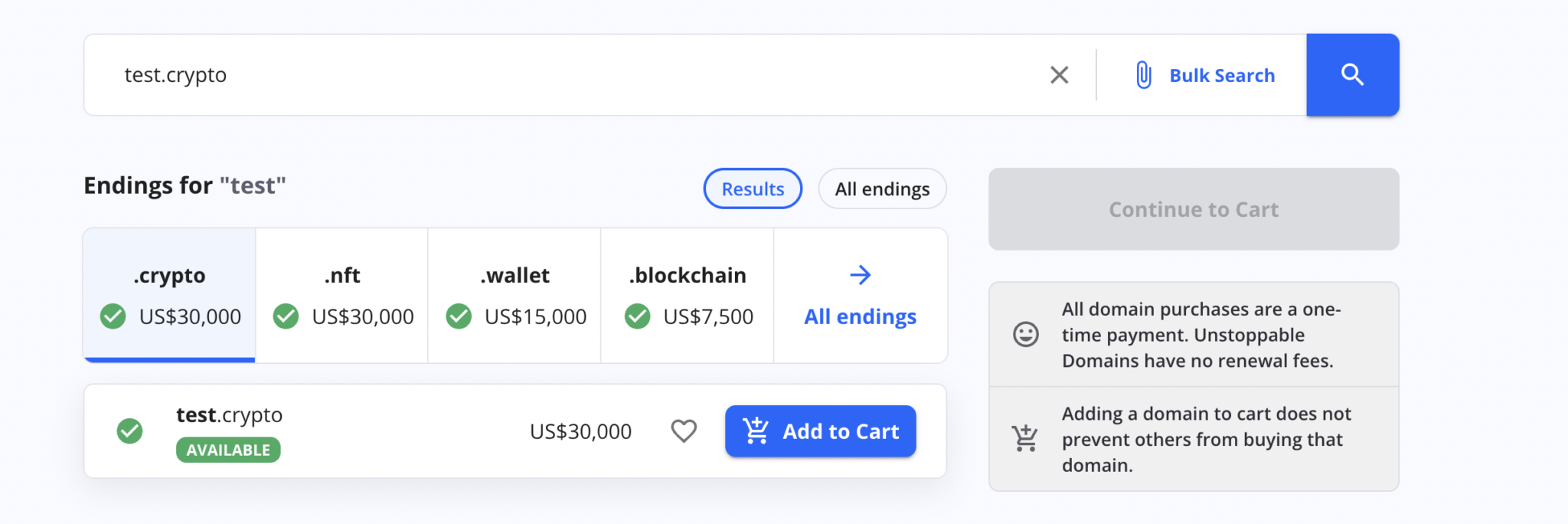Click the cart icon inside Add to Cart
Screen dimensions: 1568x524
pyautogui.click(x=756, y=431)
